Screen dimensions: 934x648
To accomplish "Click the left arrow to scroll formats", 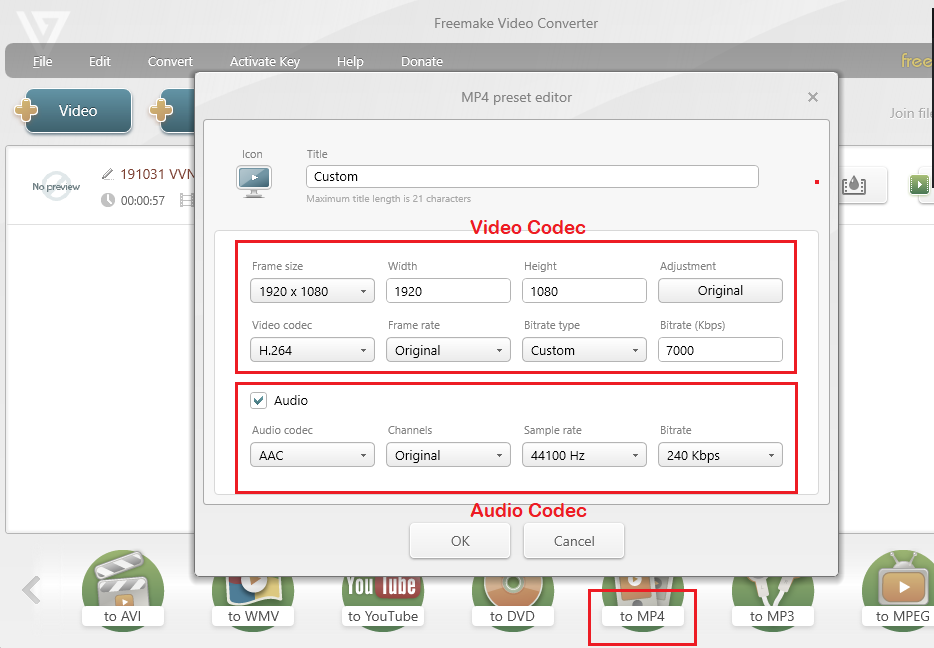I will pyautogui.click(x=32, y=590).
